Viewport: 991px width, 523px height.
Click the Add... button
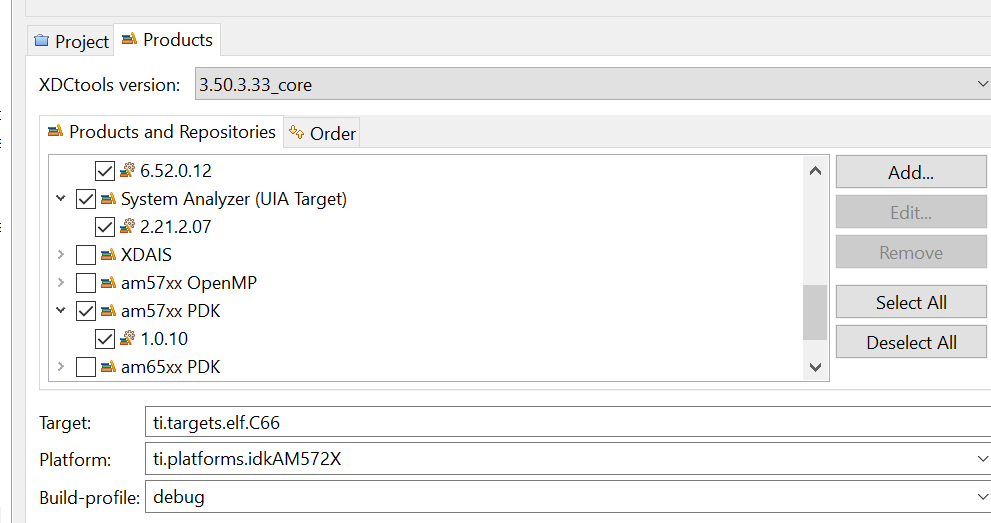tap(910, 172)
